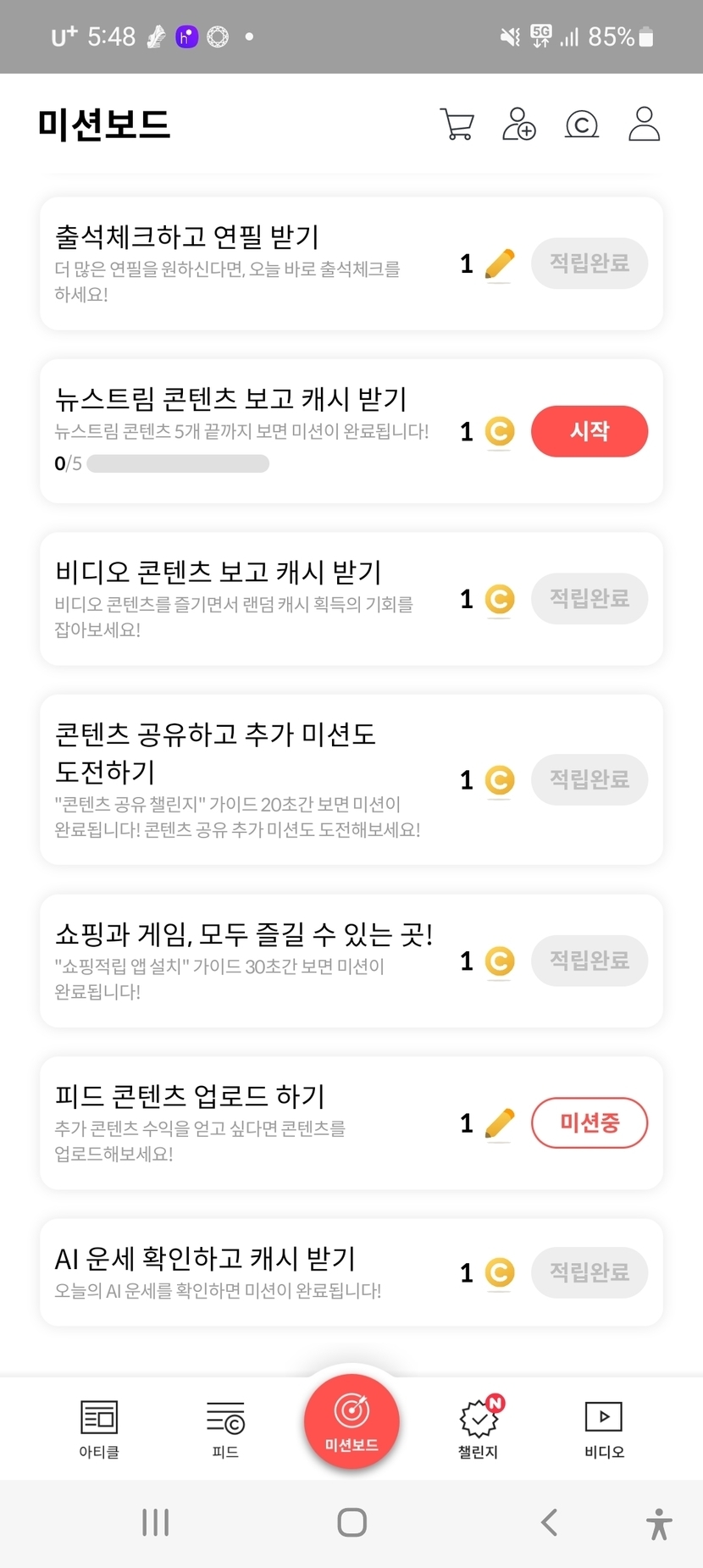
Task: Tap the pencil icon on 피드 콘텐츠 업로드
Action: pyautogui.click(x=500, y=1123)
